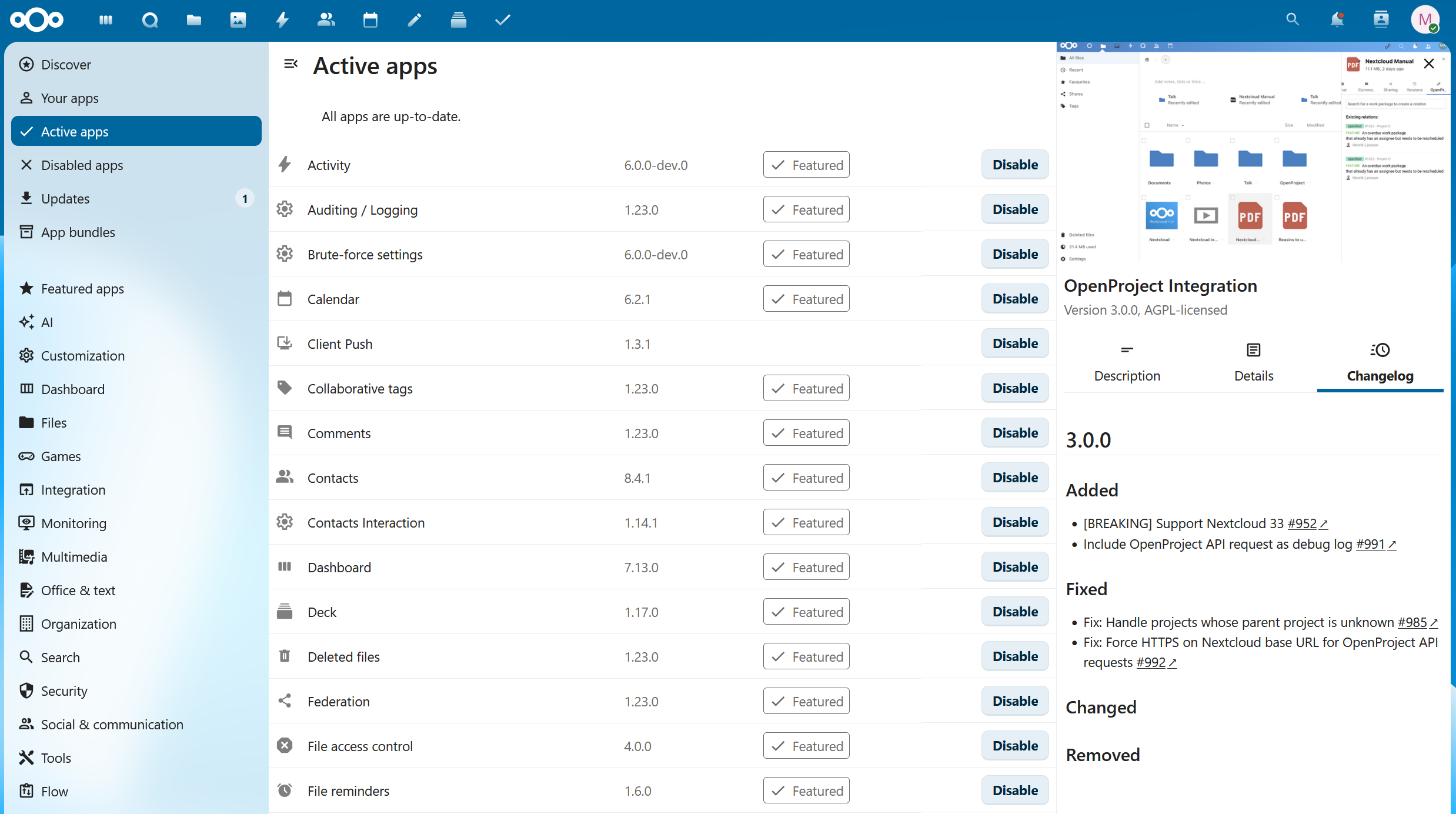Collapse the app list panel
Image resolution: width=1456 pixels, height=814 pixels.
coord(290,64)
